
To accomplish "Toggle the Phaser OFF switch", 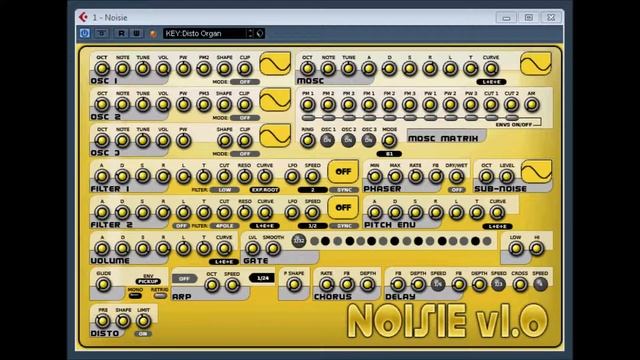I will click(456, 190).
